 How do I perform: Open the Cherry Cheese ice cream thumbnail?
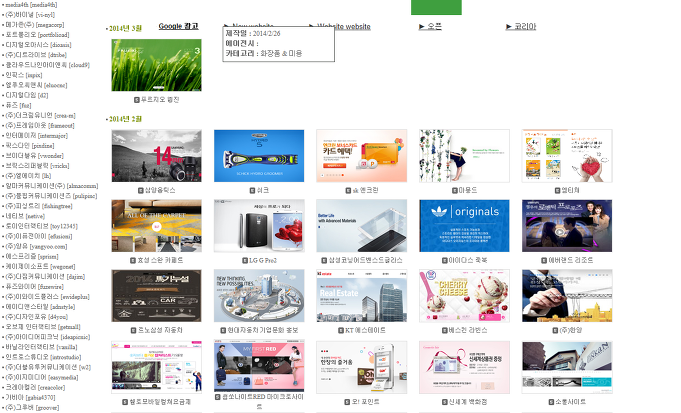pyautogui.click(x=464, y=296)
